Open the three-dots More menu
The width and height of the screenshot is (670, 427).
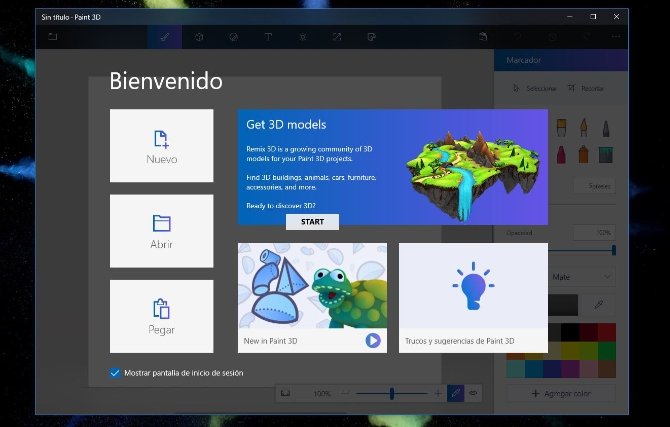click(616, 37)
